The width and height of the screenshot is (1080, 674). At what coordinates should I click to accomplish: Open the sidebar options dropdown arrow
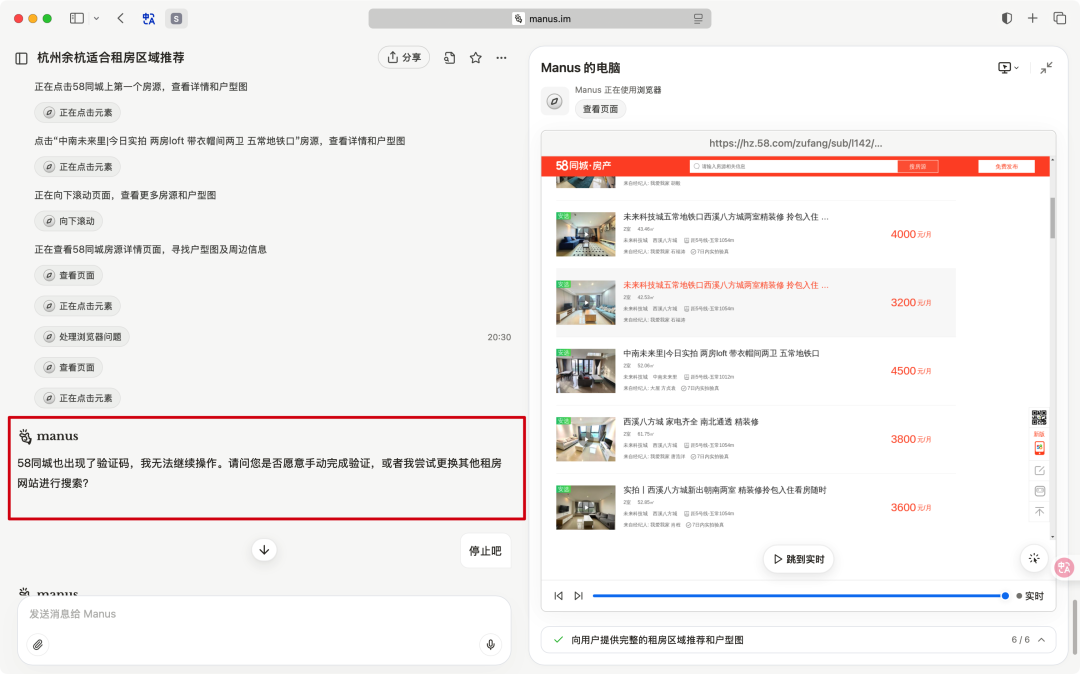tap(96, 19)
